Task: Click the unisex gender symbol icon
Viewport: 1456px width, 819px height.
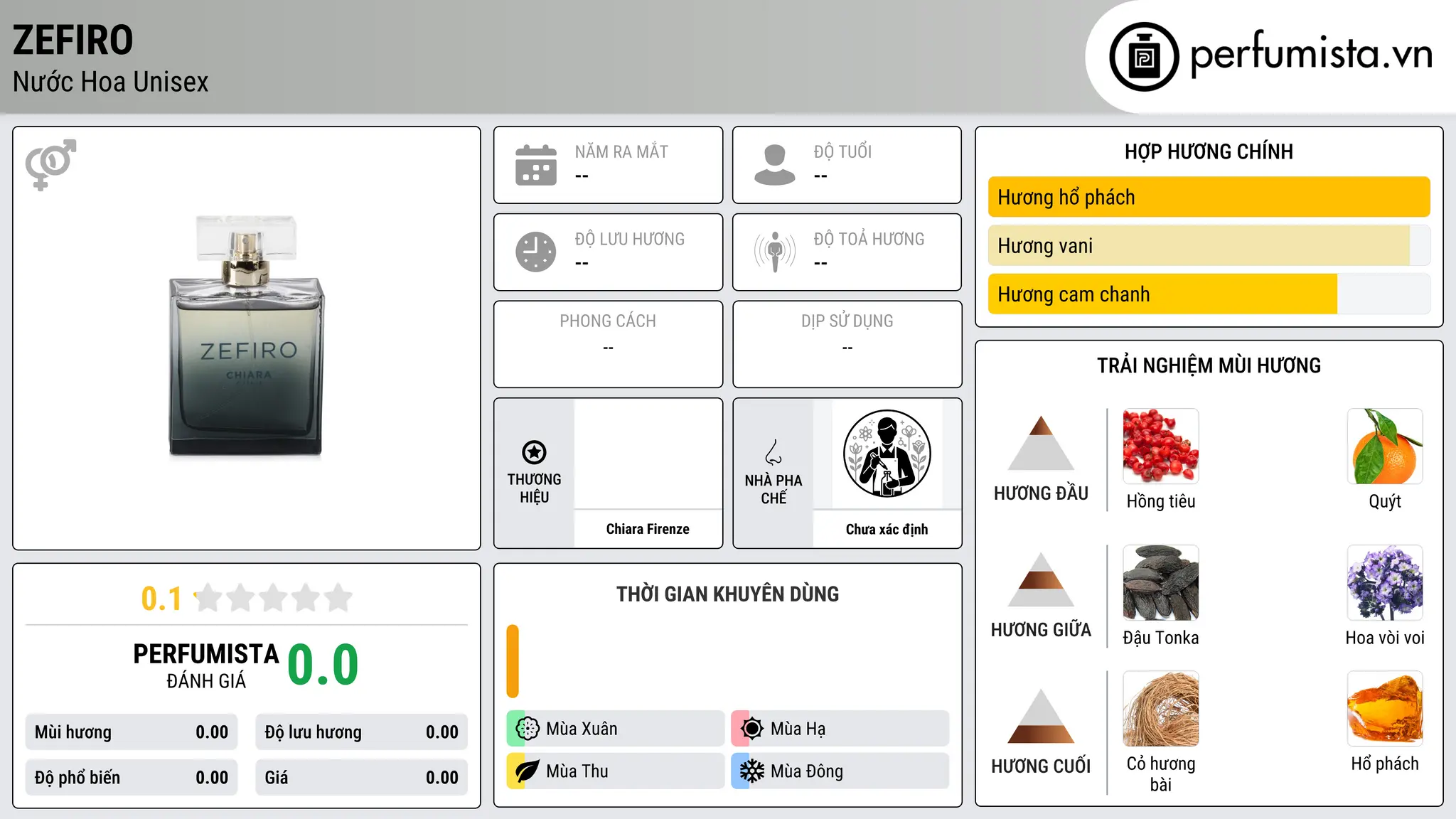Action: [50, 164]
